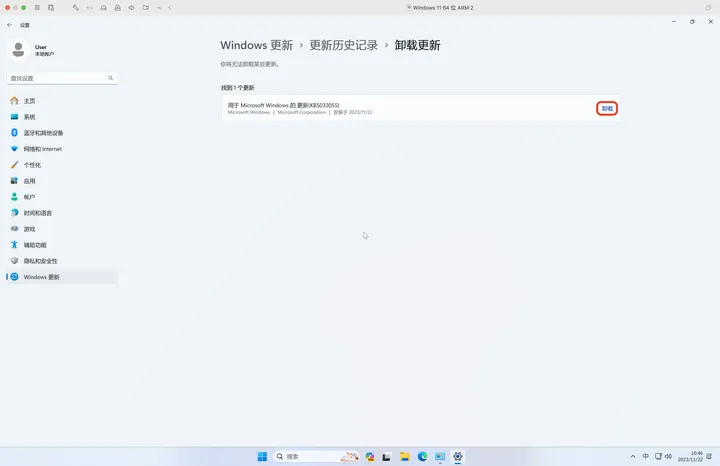Screen dimensions: 720x466
Task: Open the notification center icon
Action: click(x=709, y=456)
